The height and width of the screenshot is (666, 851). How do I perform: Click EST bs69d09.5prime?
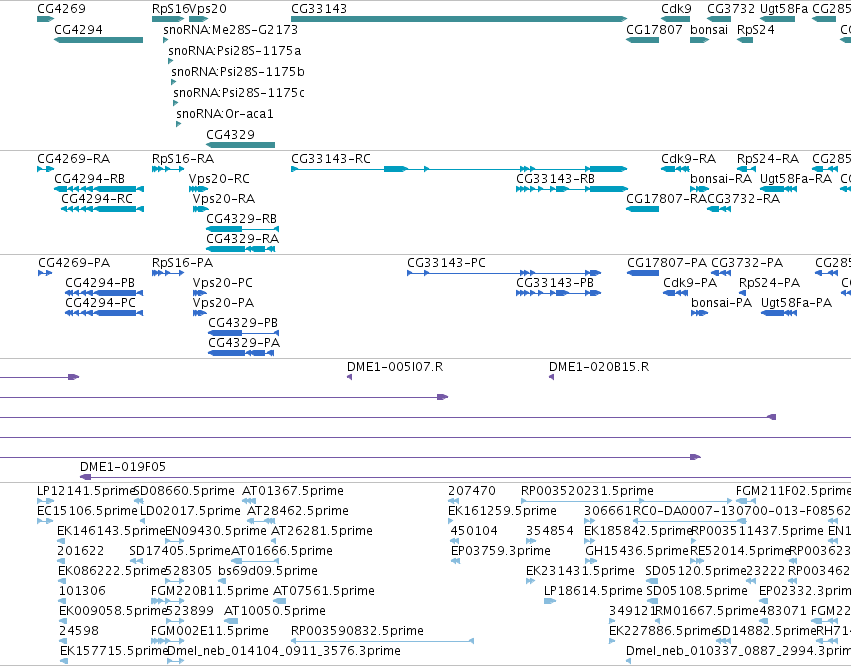[222, 581]
